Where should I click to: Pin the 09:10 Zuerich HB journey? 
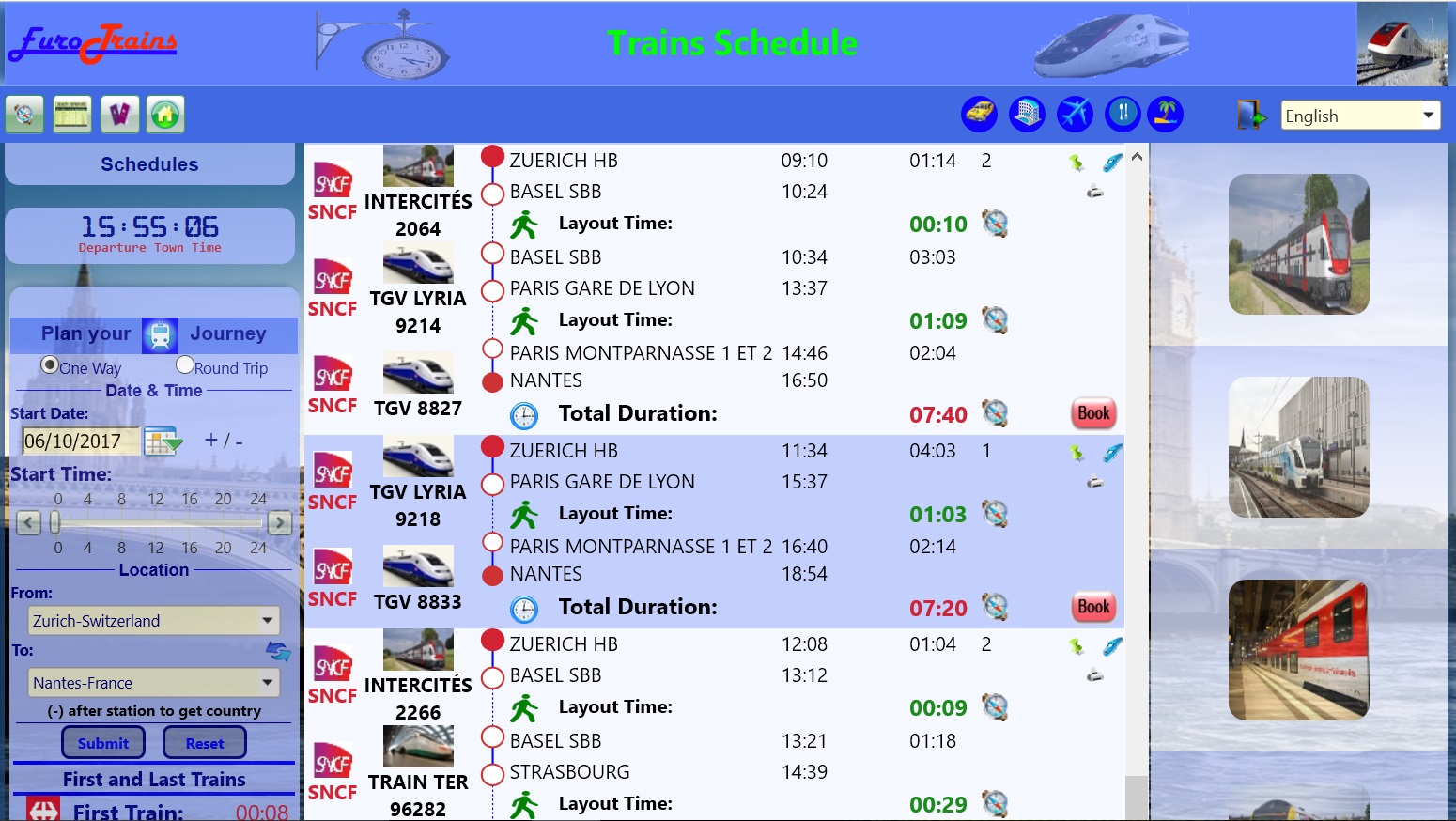[1077, 163]
